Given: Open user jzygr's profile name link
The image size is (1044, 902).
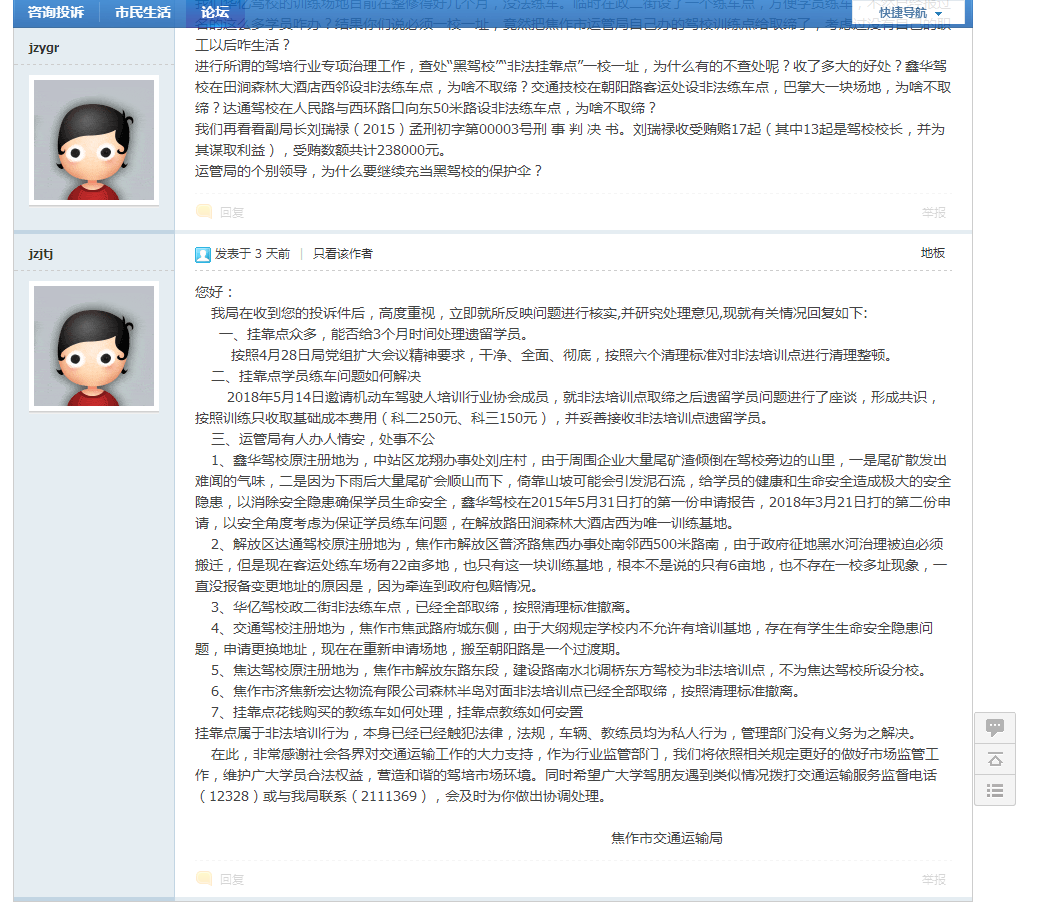Looking at the screenshot, I should click(x=45, y=48).
